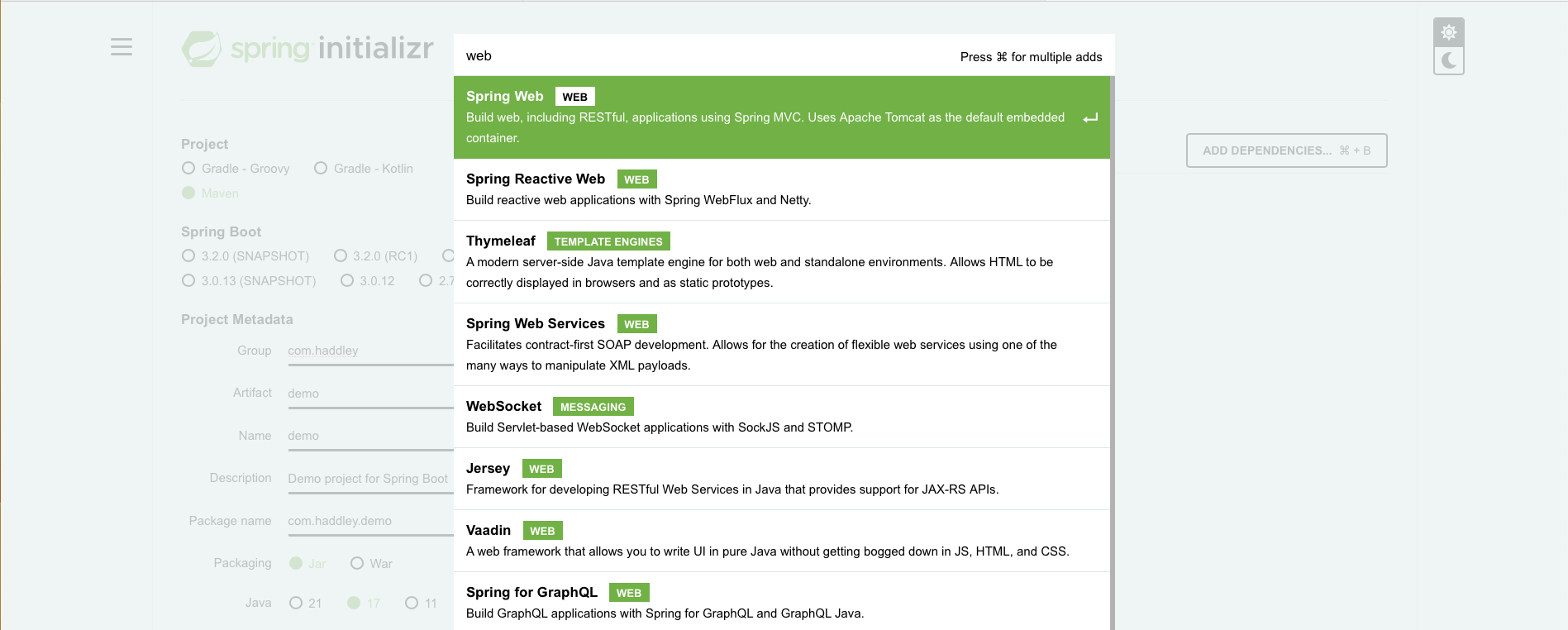Click the TEMPLATE ENGINES tag on Thymeleaf
The image size is (1568, 630).
(x=608, y=241)
